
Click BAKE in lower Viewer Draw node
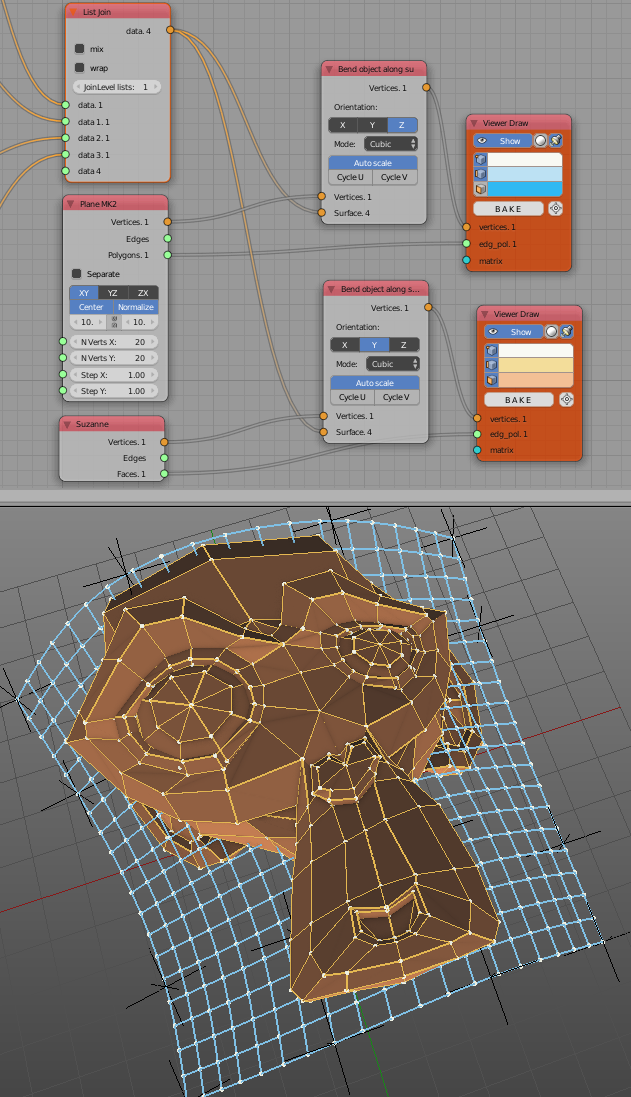coord(519,399)
